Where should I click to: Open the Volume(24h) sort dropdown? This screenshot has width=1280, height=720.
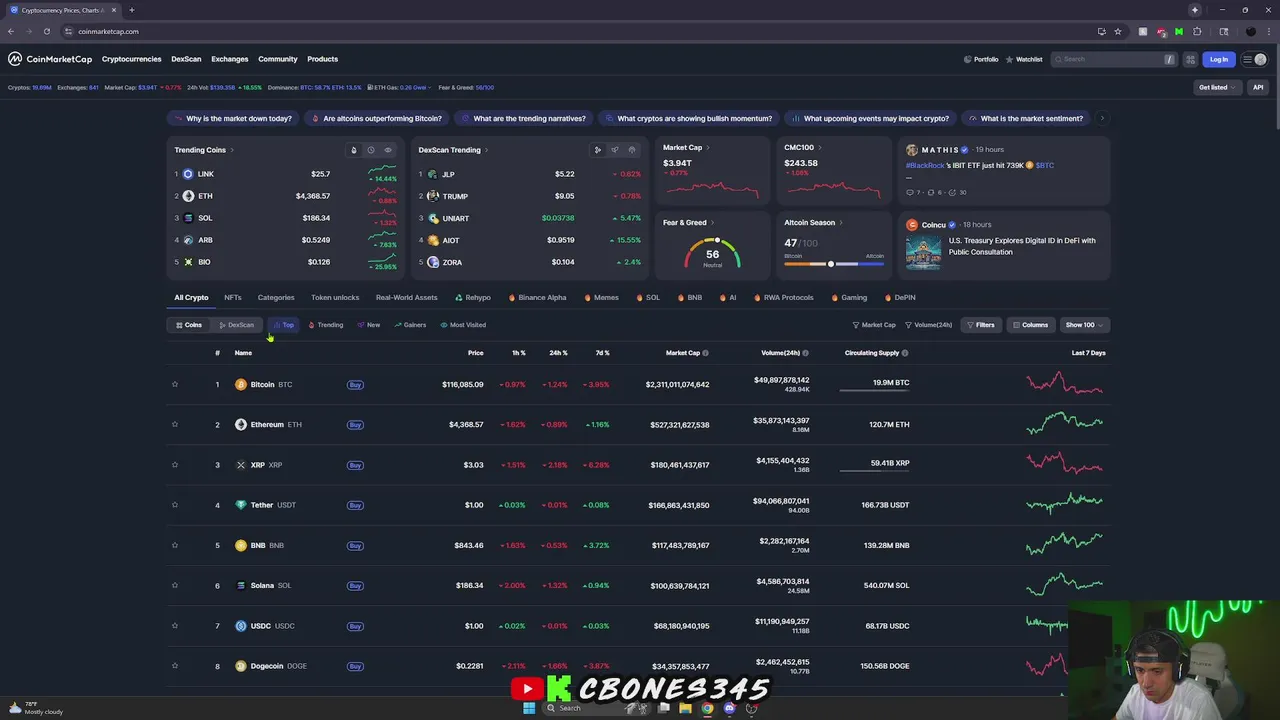click(x=928, y=325)
